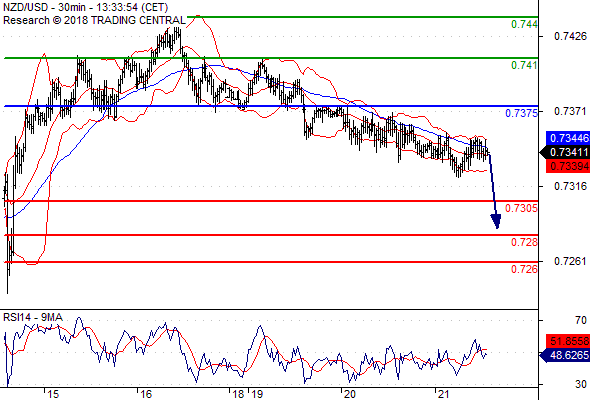Screen dimensions: 590x400
Task: Click the blue moving average tag 0.73446
Action: click(568, 138)
